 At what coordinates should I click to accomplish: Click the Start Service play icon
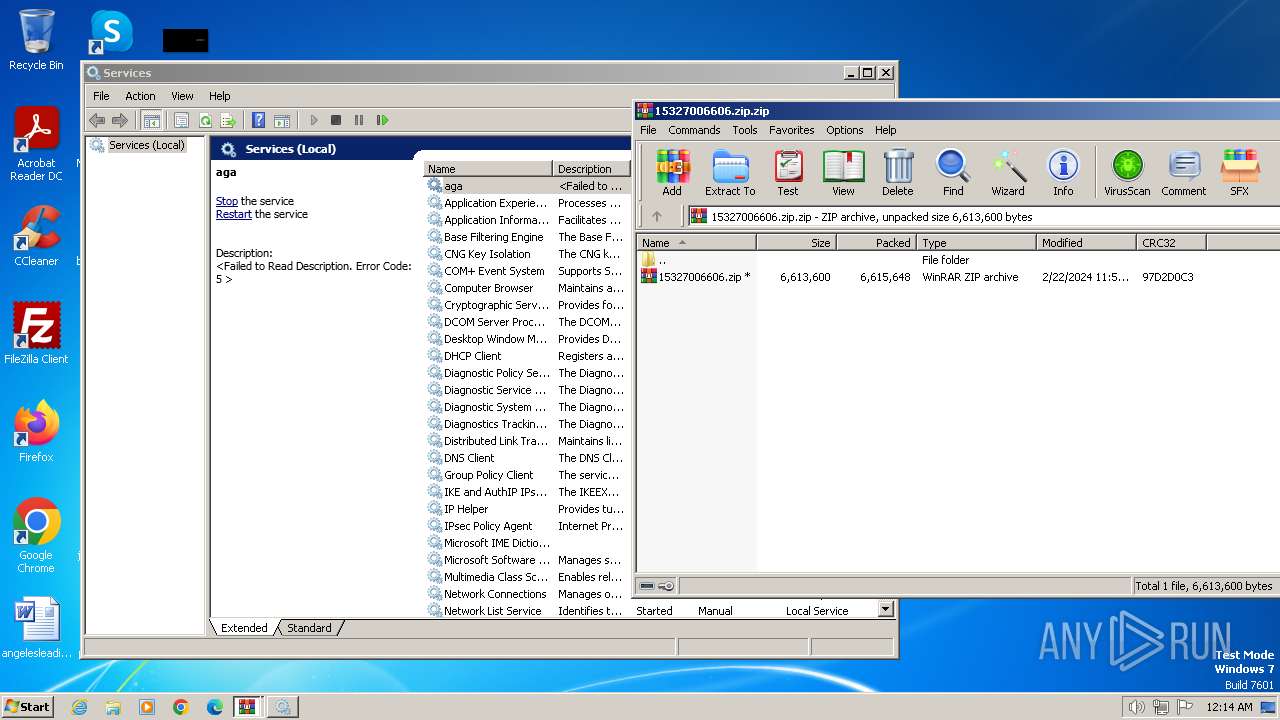point(314,120)
